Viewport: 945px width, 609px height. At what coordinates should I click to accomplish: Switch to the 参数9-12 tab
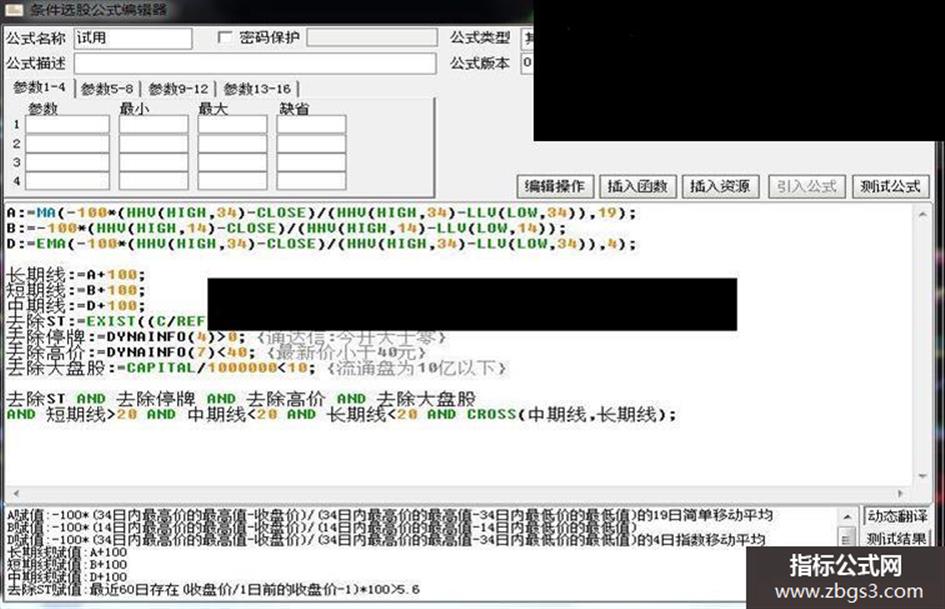coord(178,89)
